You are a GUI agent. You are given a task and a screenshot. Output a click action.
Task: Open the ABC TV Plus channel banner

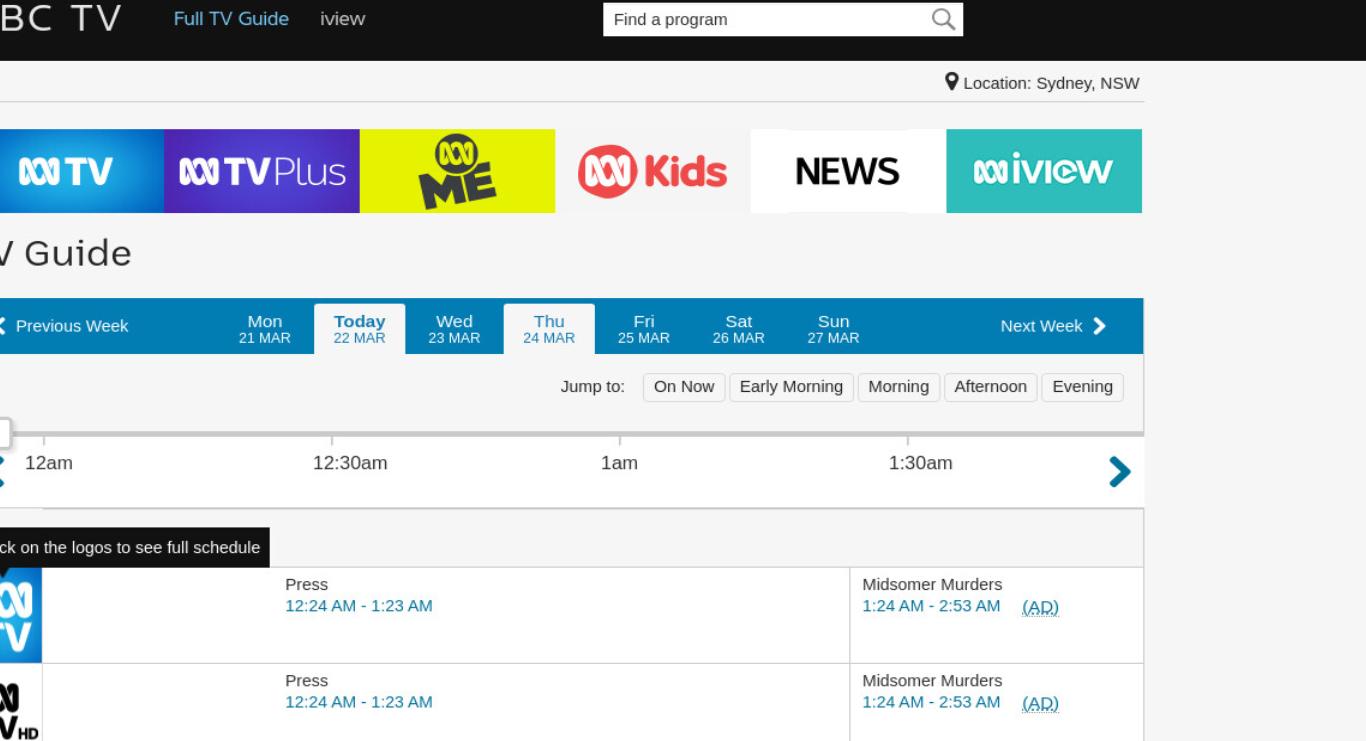coord(262,171)
